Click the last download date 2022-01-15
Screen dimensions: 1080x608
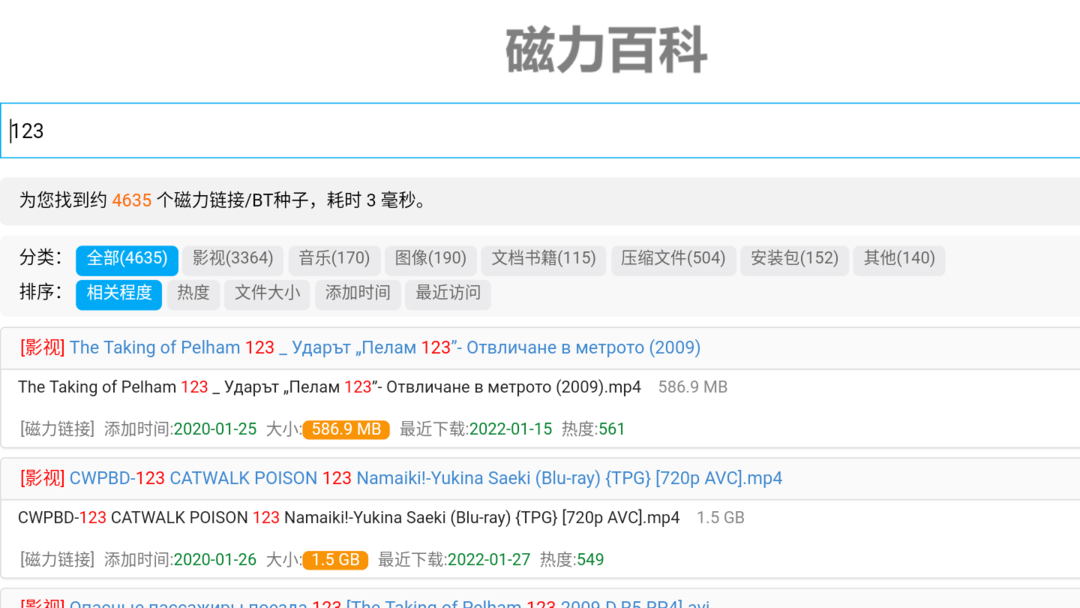click(x=510, y=430)
